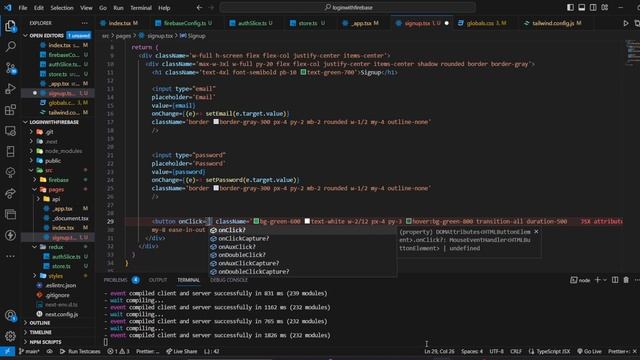This screenshot has width=640, height=360.
Task: Toggle bottom panel layout icon
Action: [x=582, y=7]
